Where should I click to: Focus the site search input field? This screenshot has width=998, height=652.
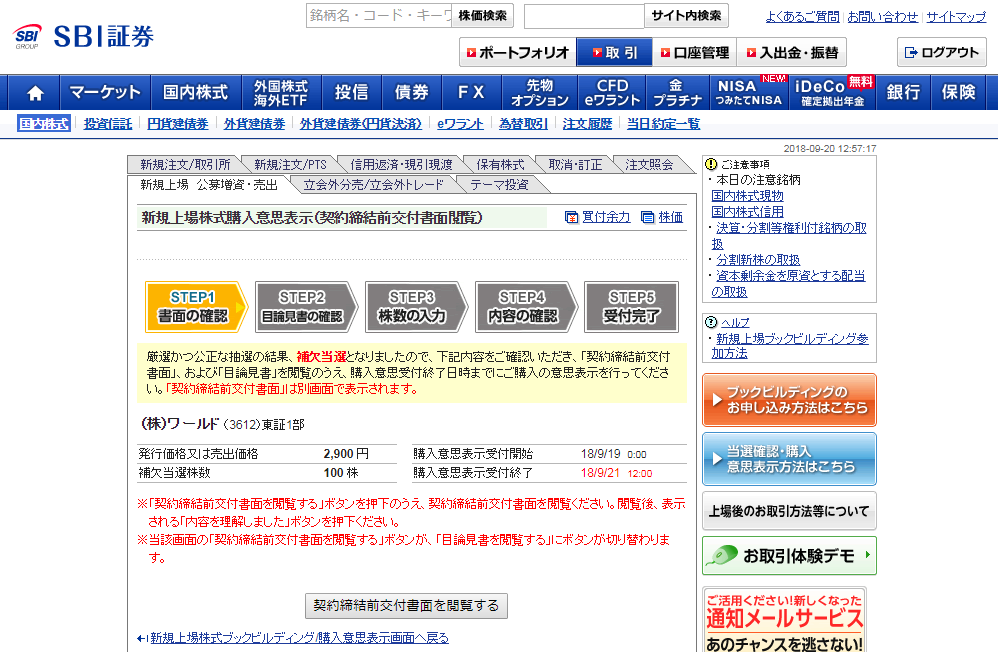[584, 16]
